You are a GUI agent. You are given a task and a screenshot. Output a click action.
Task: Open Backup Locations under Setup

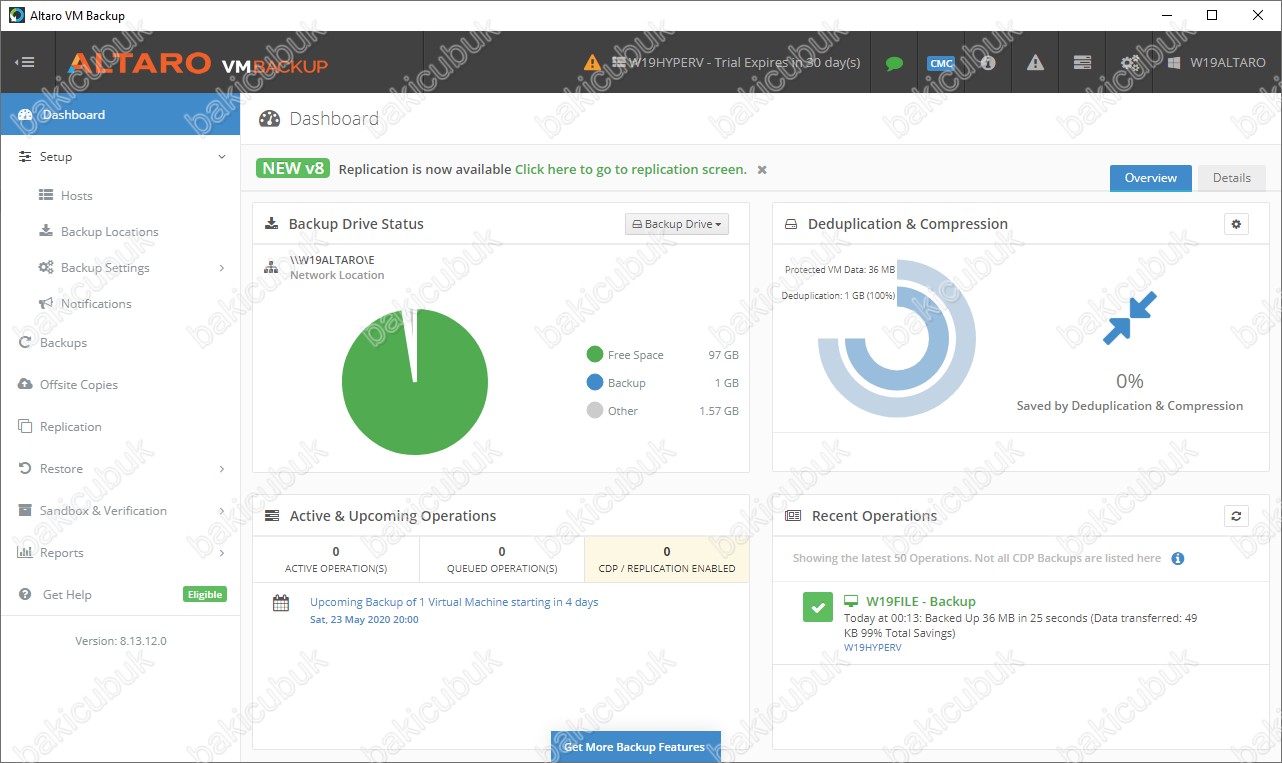click(110, 232)
